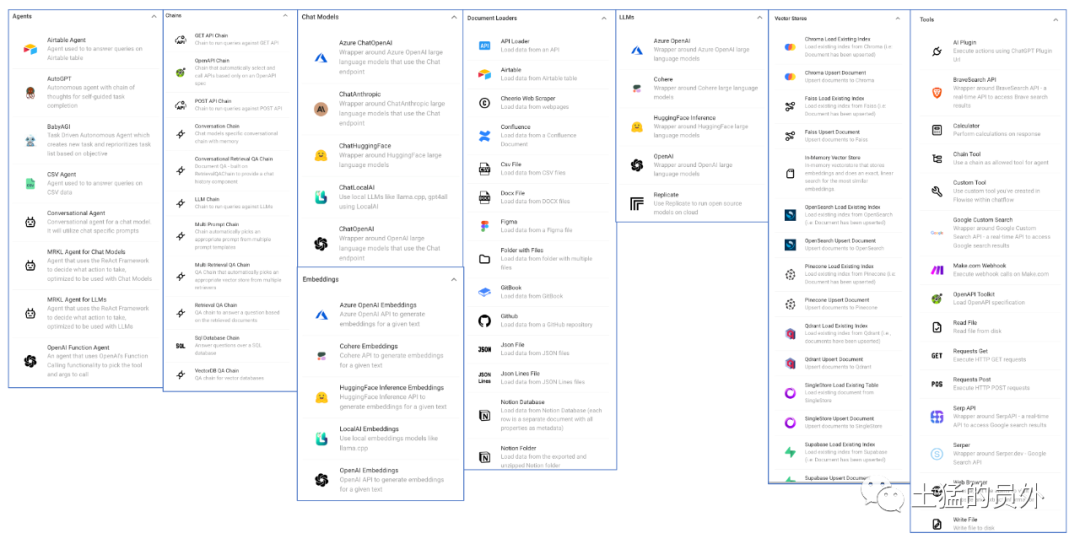The image size is (1080, 544).
Task: Select the OpenAI Function Agent icon
Action: point(30,361)
